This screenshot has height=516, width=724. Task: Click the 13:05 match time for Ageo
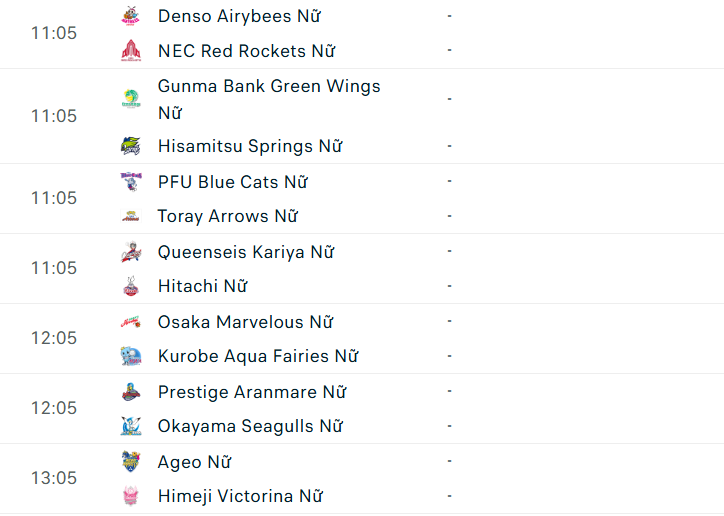coord(54,478)
